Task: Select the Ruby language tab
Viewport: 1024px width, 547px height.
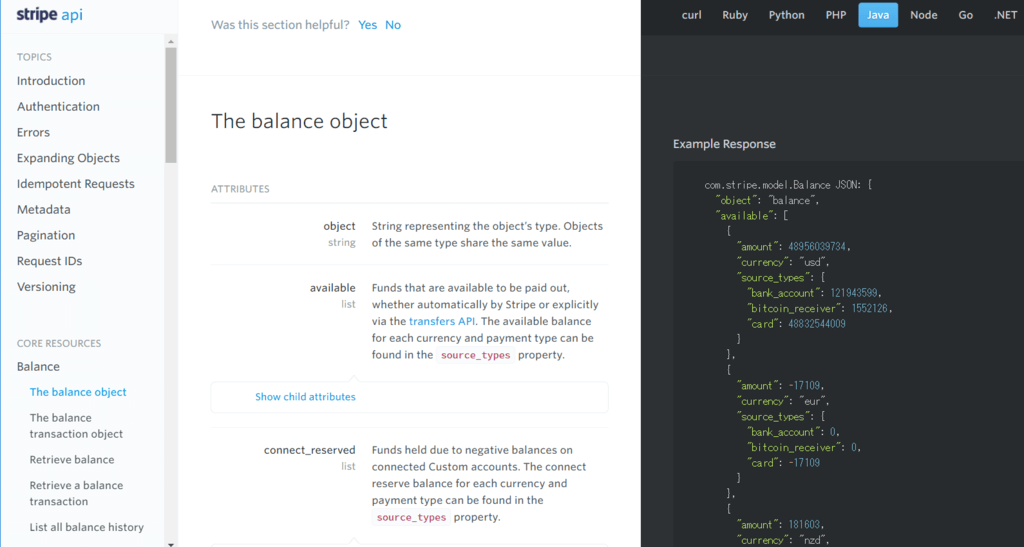Action: (x=735, y=15)
